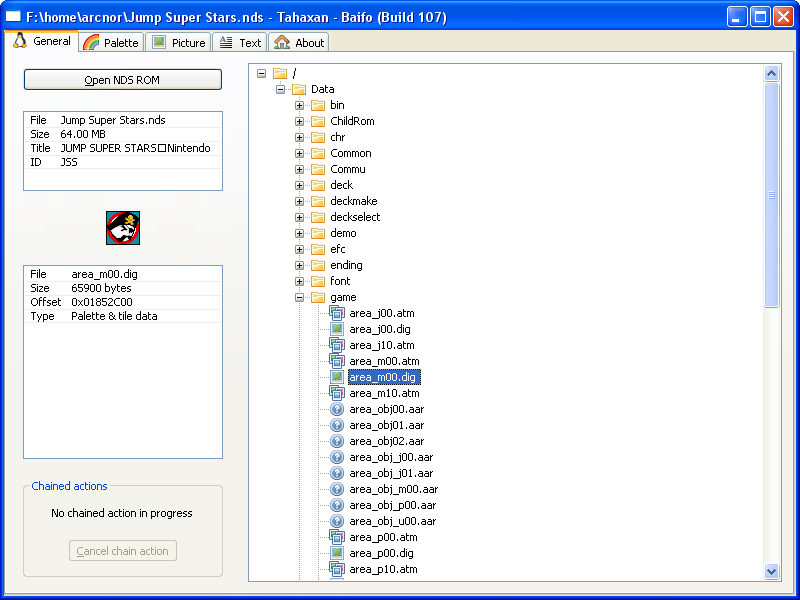This screenshot has width=800, height=600.
Task: Expand the Common folder
Action: pos(299,153)
